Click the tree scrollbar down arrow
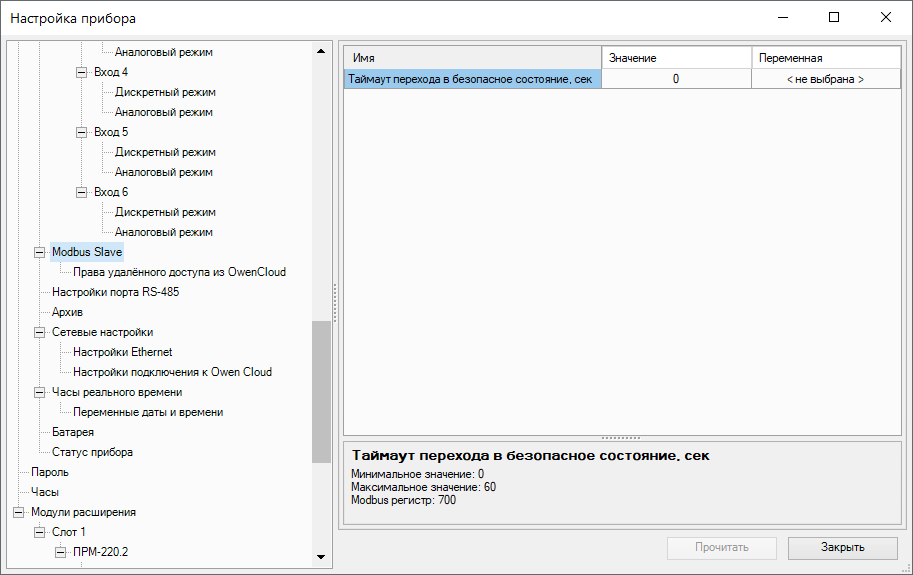Image resolution: width=913 pixels, height=575 pixels. tap(321, 557)
